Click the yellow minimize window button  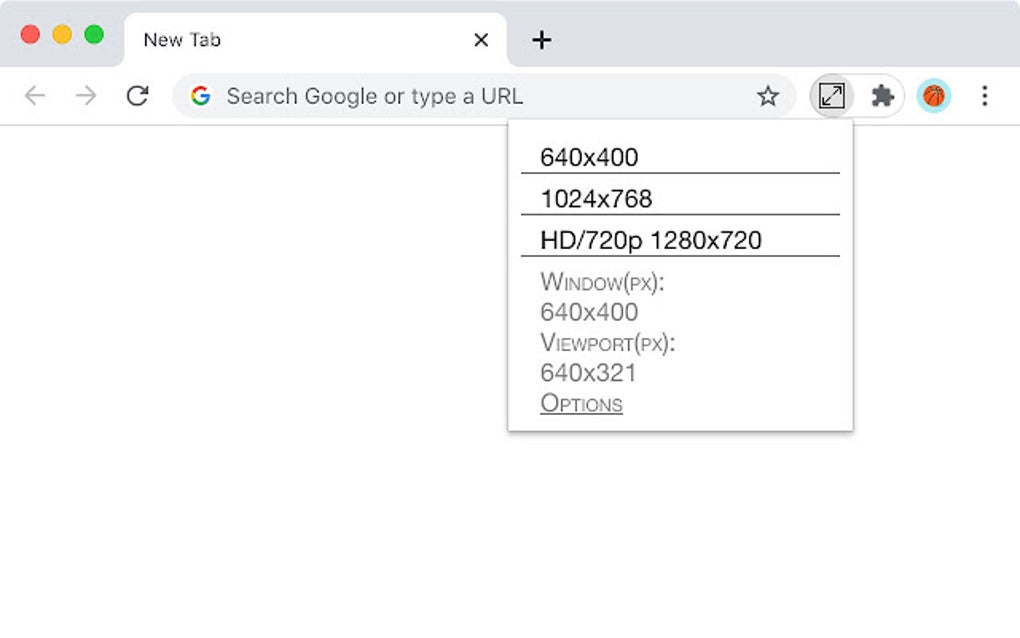tap(62, 34)
